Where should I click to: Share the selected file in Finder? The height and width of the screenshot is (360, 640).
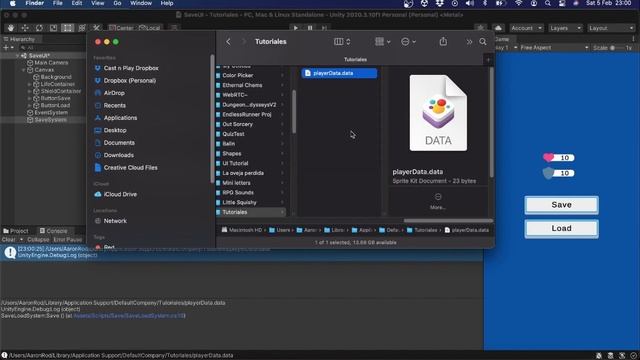(443, 42)
